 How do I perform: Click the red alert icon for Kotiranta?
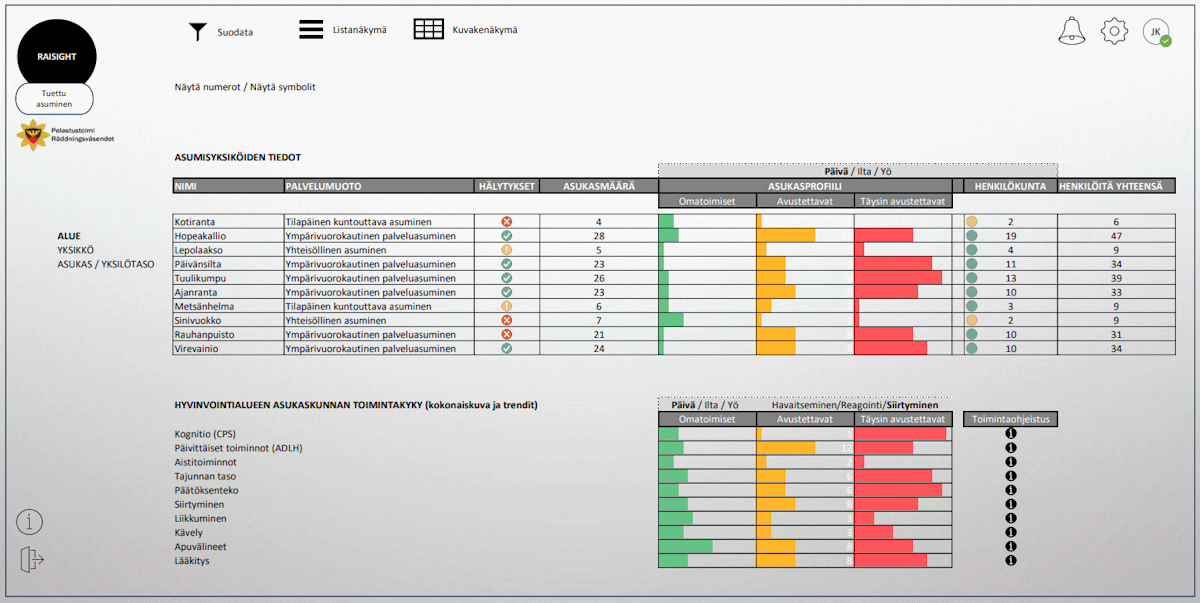coord(506,222)
